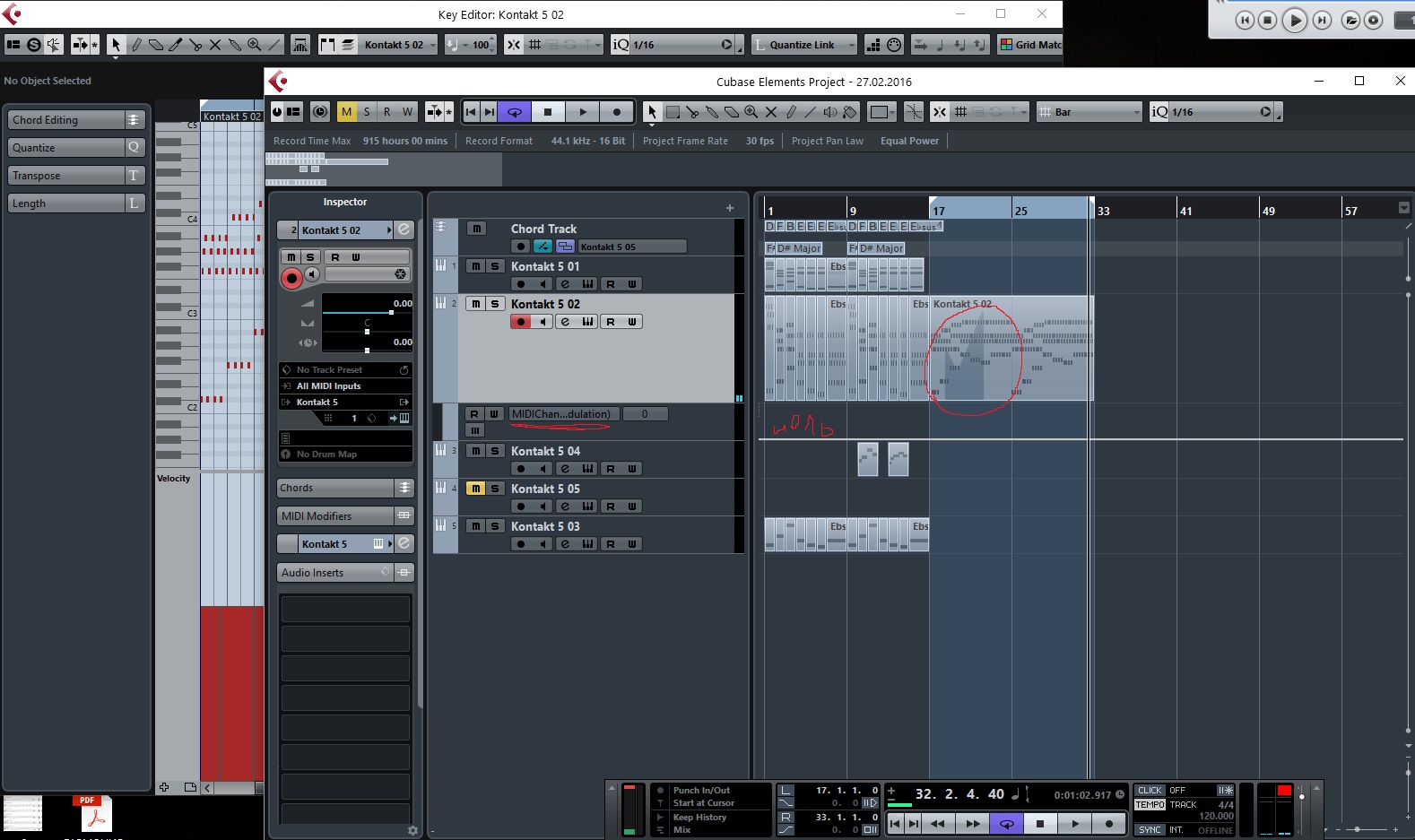Open Edit Instrument for inspector Kontakt 5 02
Screen dimensions: 1415x840
404,230
